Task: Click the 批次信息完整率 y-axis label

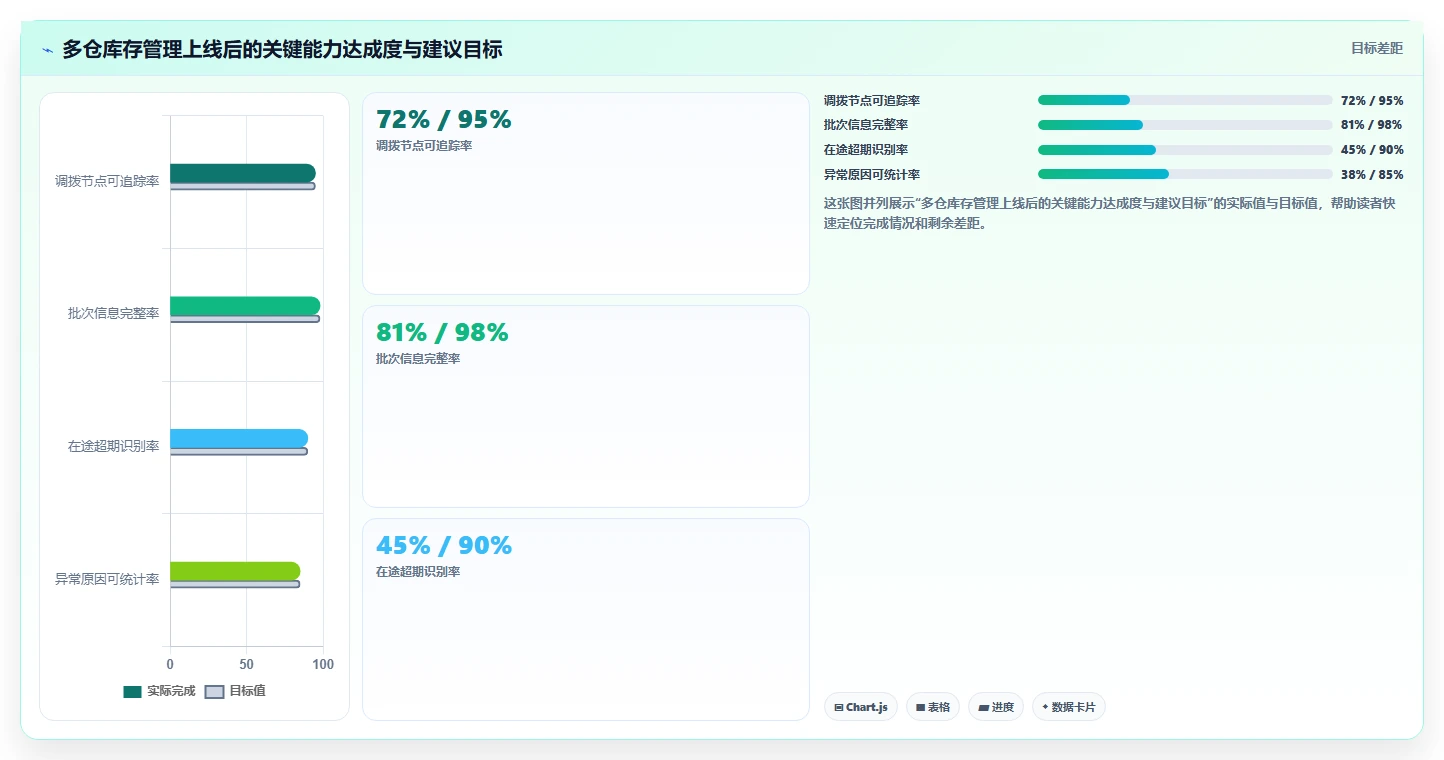Action: pyautogui.click(x=114, y=314)
